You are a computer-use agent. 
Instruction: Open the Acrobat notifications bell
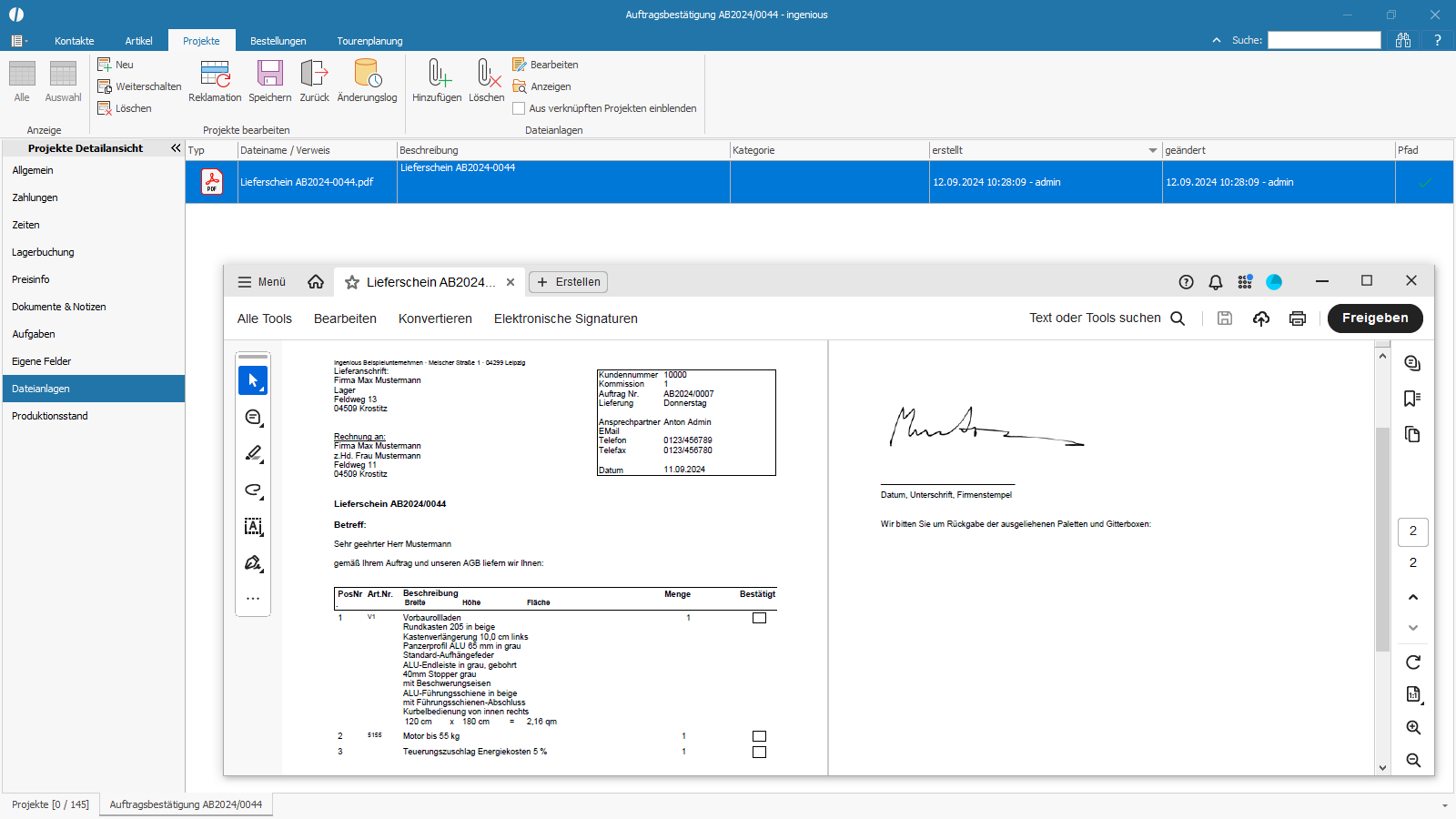tap(1216, 282)
